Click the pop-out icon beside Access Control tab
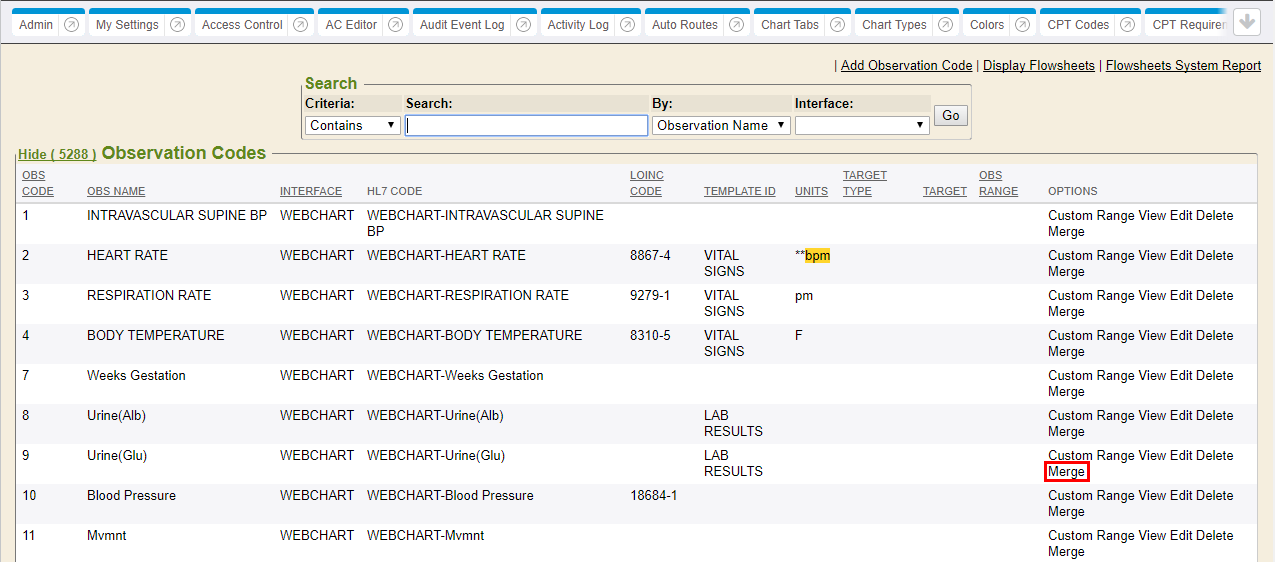The width and height of the screenshot is (1275, 562). click(x=301, y=25)
